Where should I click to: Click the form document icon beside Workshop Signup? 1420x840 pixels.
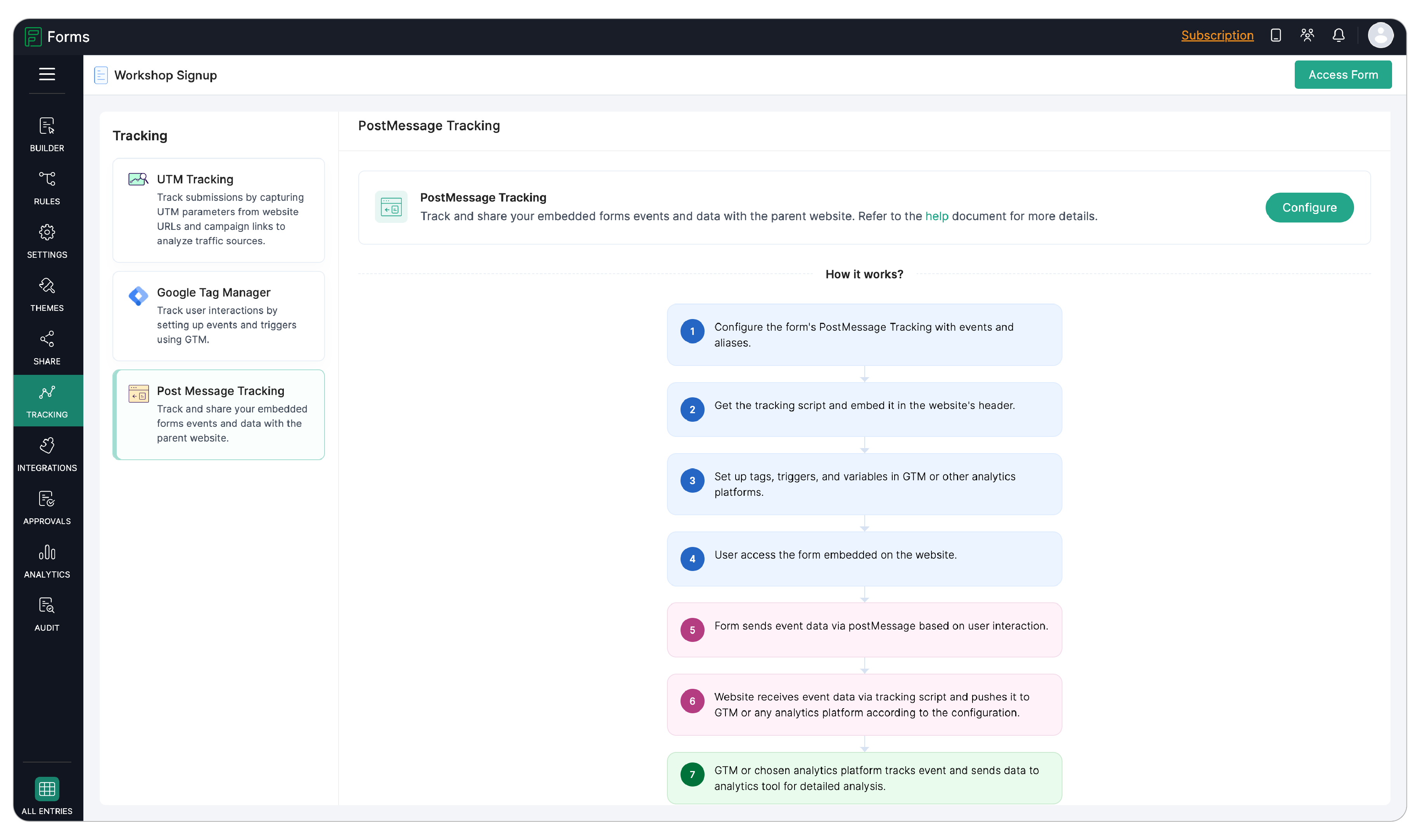click(x=101, y=75)
